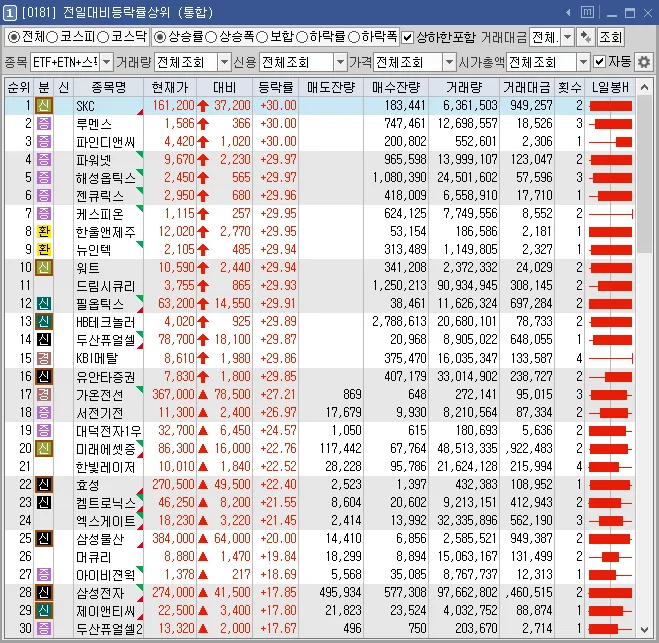Click the 신 badge icon for 삼성전자
The image size is (659, 643).
44,593
